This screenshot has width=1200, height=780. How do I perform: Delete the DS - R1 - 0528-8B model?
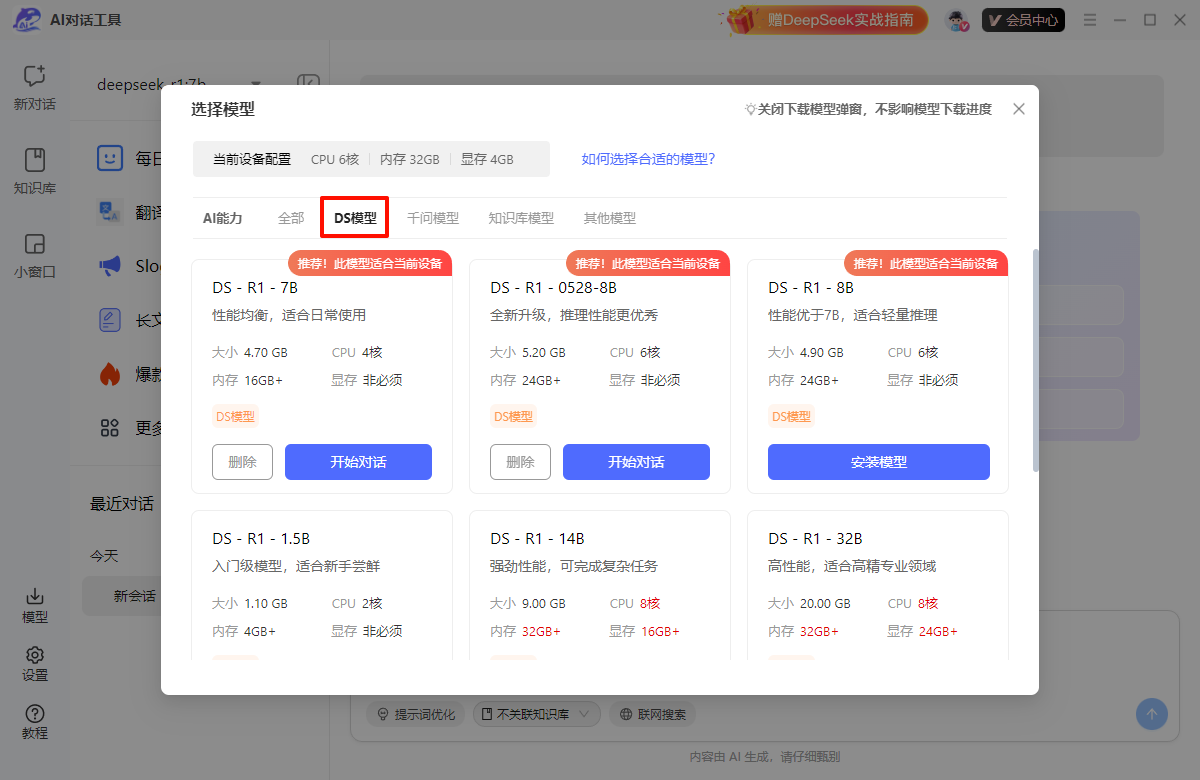520,462
